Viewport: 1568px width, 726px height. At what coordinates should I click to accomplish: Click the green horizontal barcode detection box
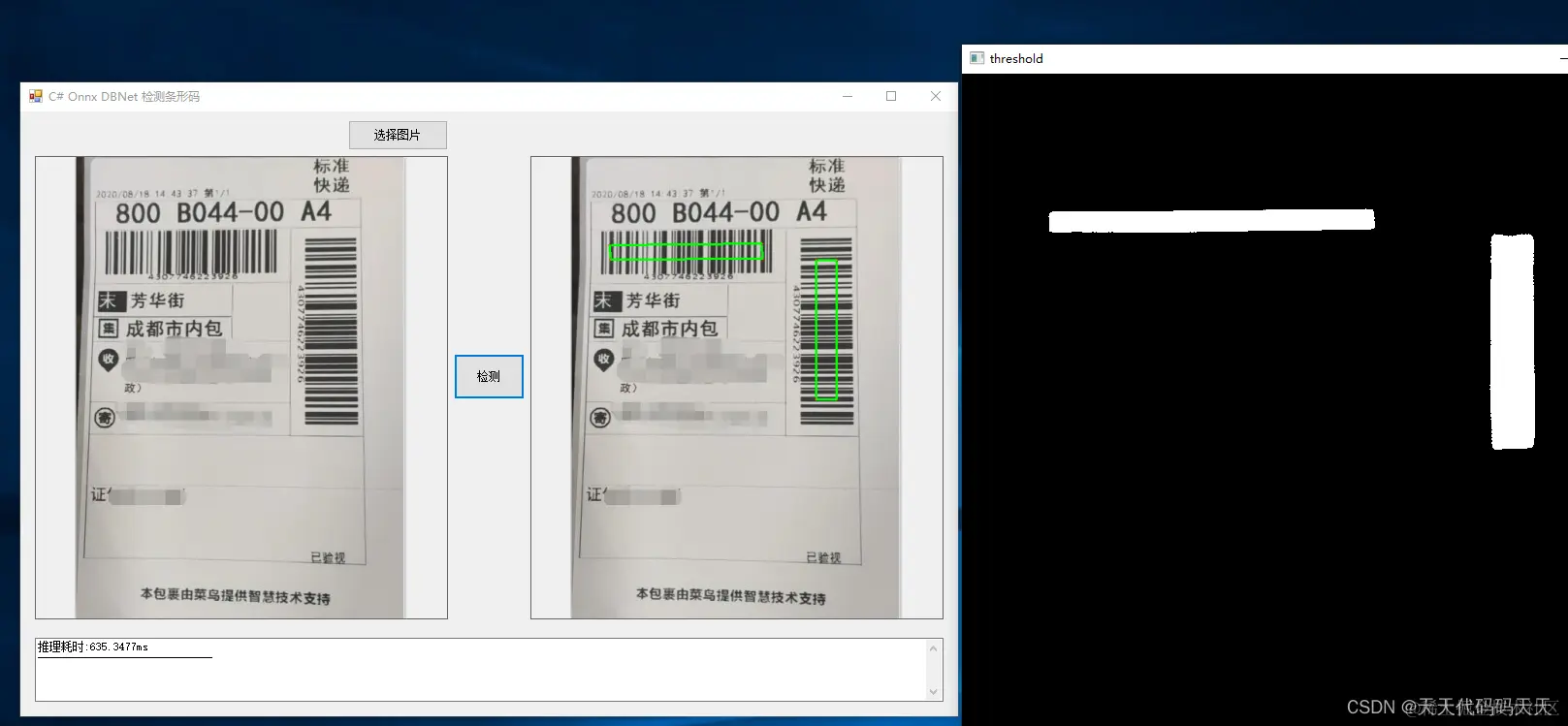(686, 252)
